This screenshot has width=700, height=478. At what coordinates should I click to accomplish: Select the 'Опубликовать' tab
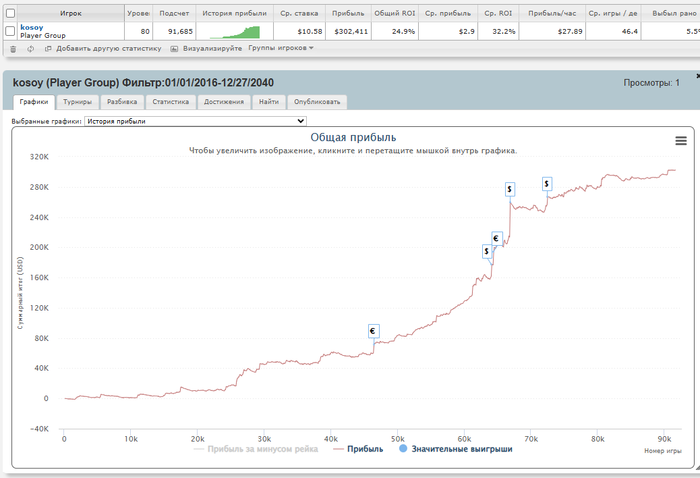pyautogui.click(x=317, y=102)
